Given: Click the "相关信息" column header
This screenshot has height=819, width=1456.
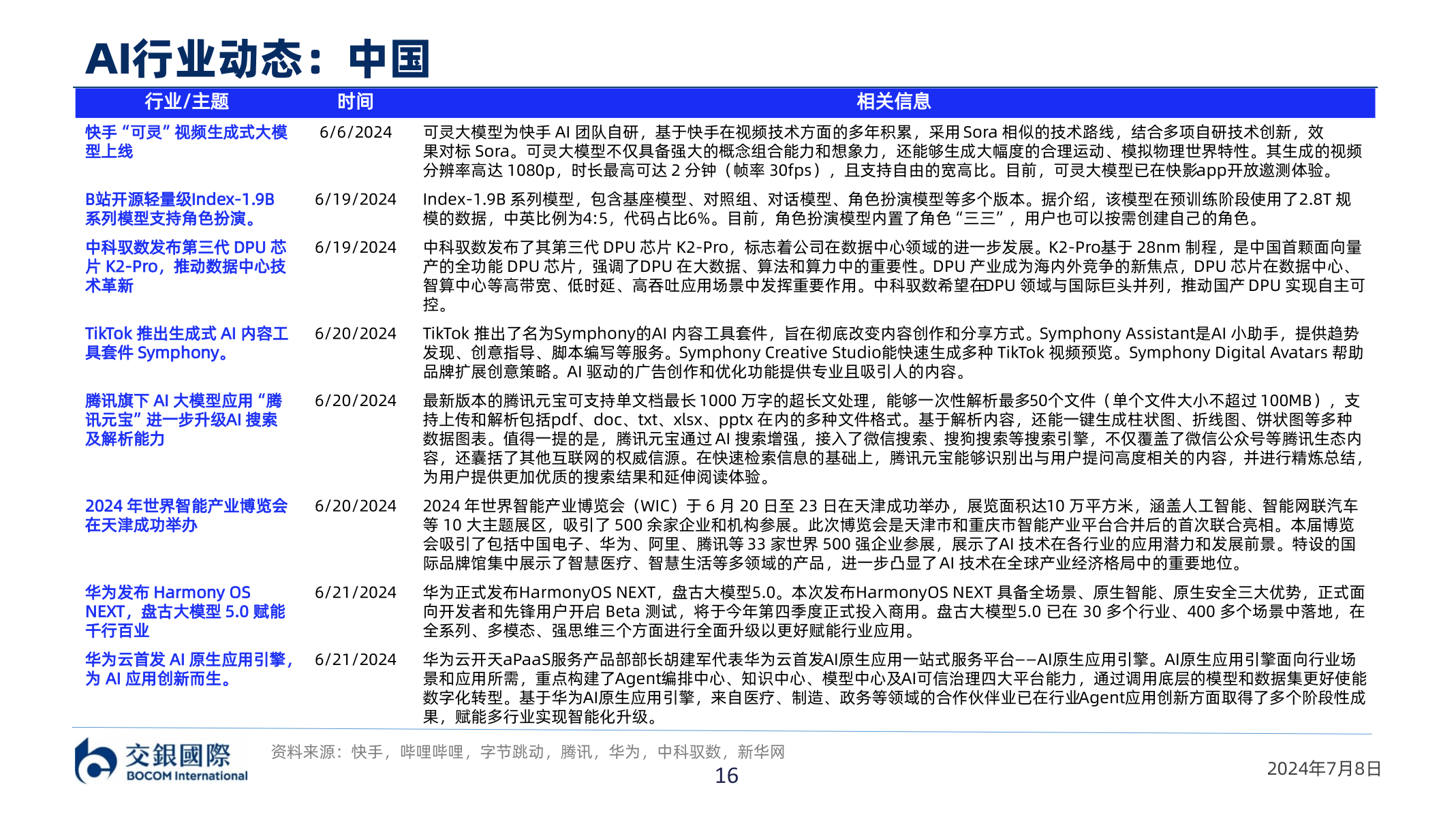Looking at the screenshot, I should [893, 102].
